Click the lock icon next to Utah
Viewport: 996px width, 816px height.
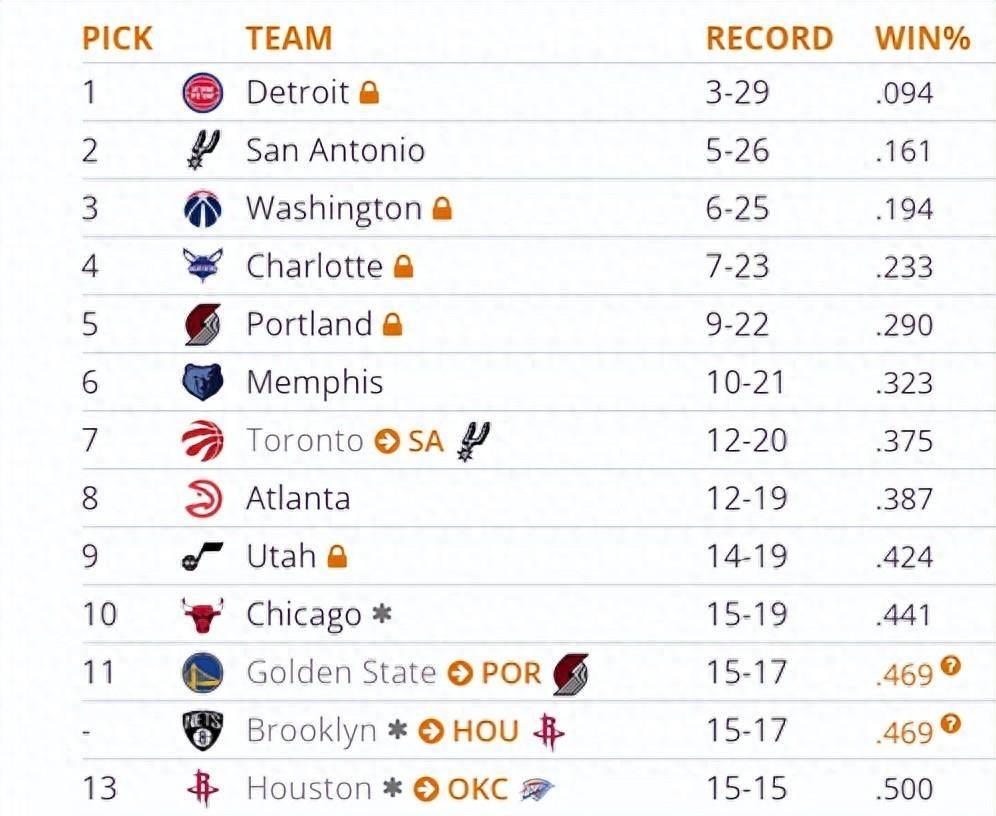337,557
